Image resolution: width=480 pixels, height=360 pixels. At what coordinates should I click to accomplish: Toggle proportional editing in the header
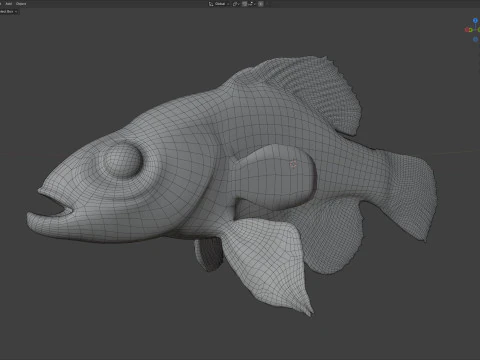tap(261, 4)
